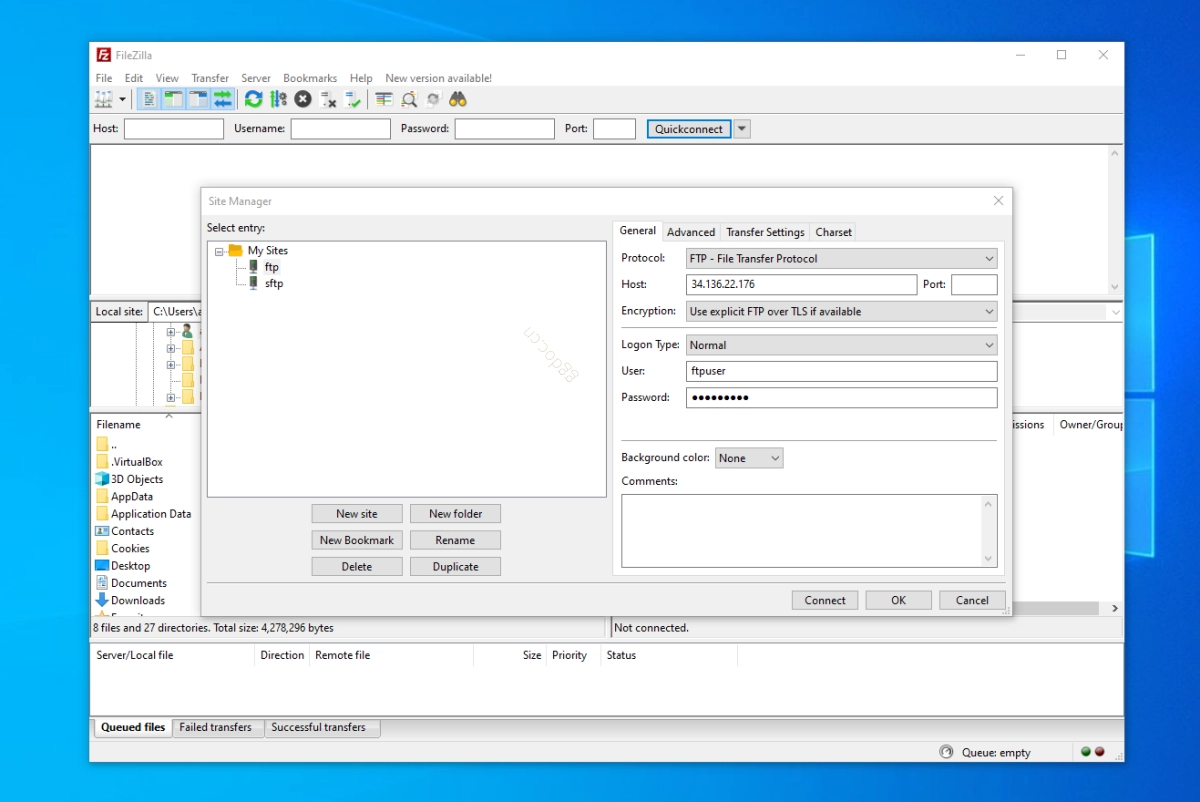1200x802 pixels.
Task: Open the Background color dropdown
Action: 749,458
